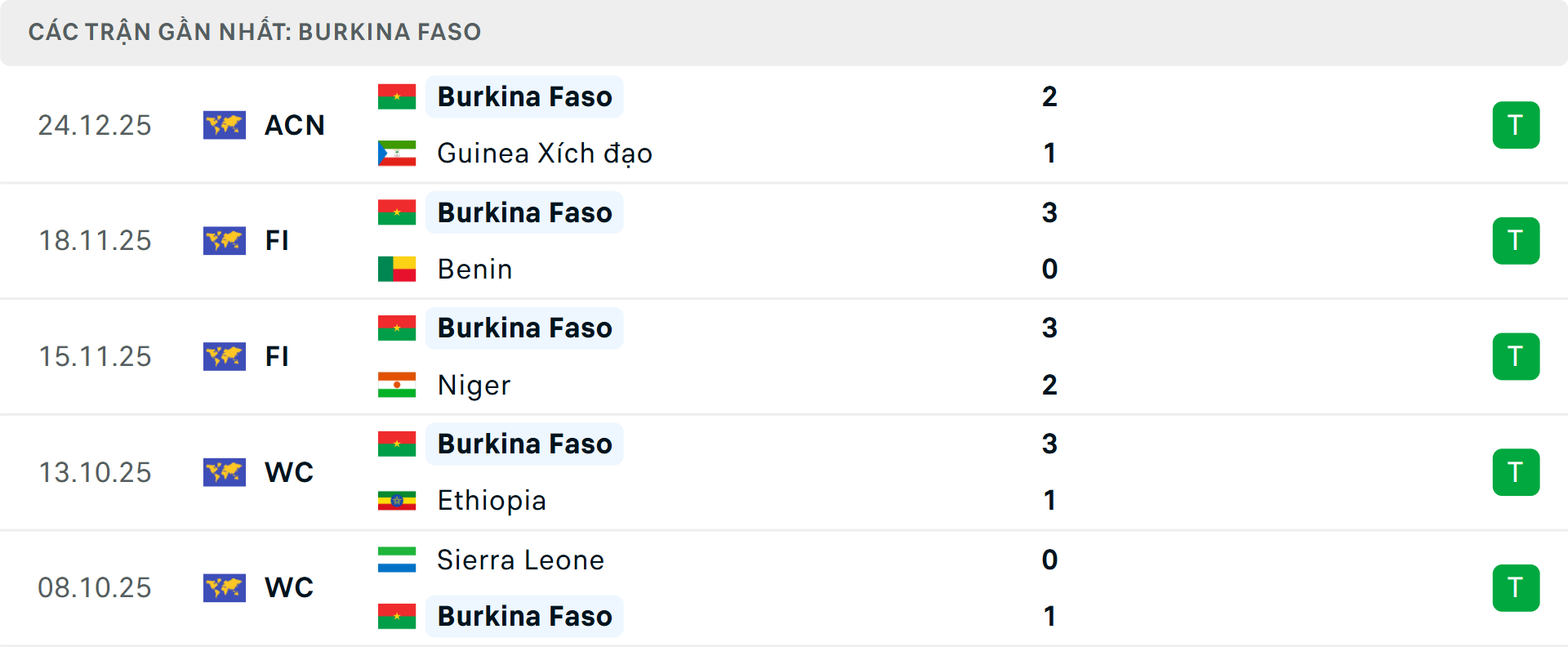Open Burkina Faso team page from the first match

(x=524, y=96)
